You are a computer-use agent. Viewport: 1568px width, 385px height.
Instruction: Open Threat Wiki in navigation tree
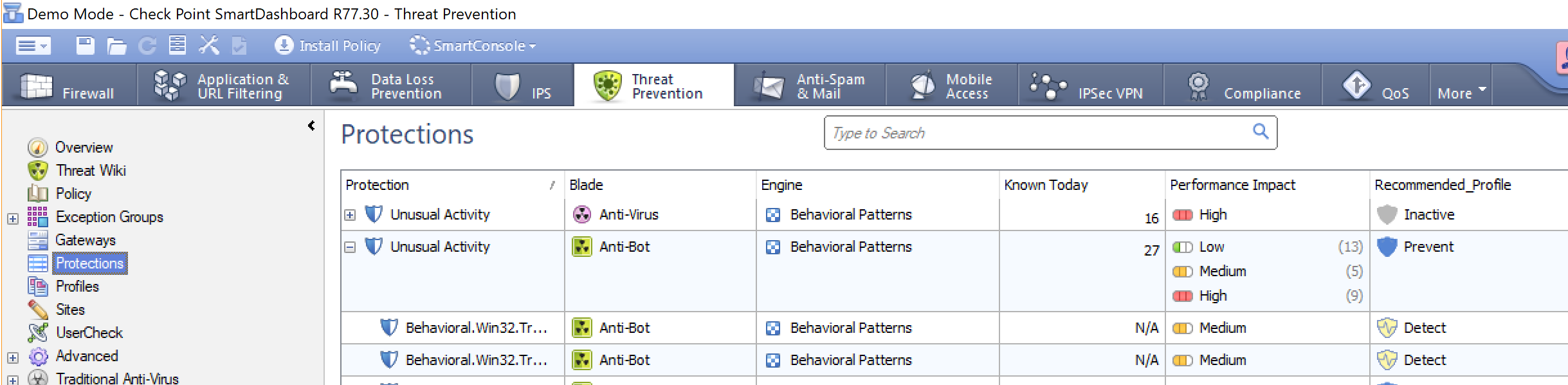[x=91, y=171]
